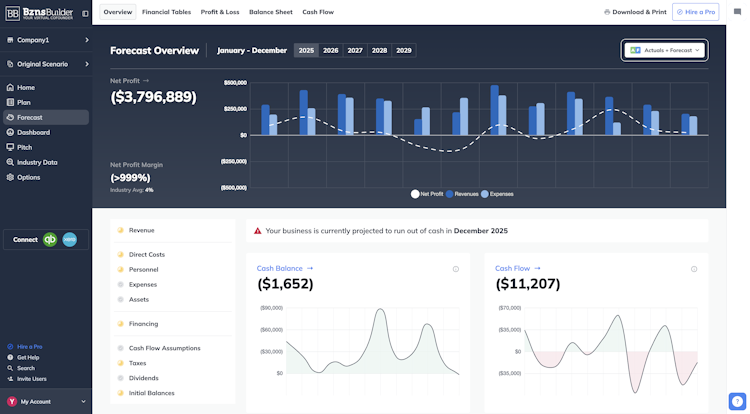The height and width of the screenshot is (414, 750).
Task: Open the Actuals + Forecast dropdown
Action: [664, 50]
